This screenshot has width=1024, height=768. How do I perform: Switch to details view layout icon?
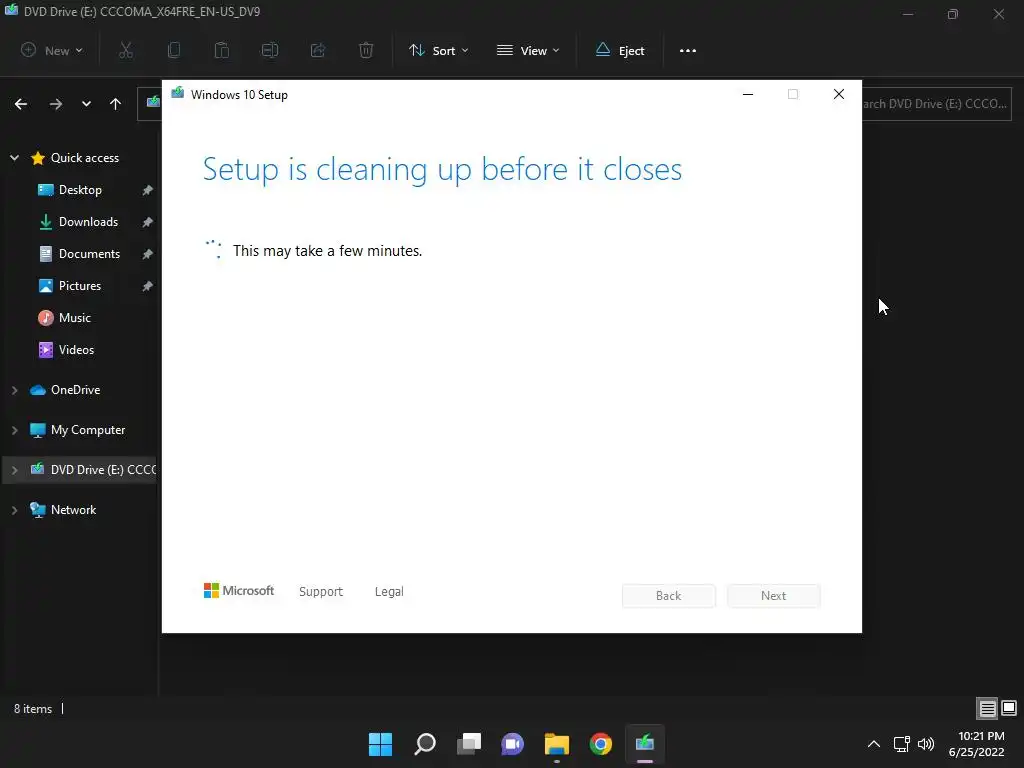987,708
